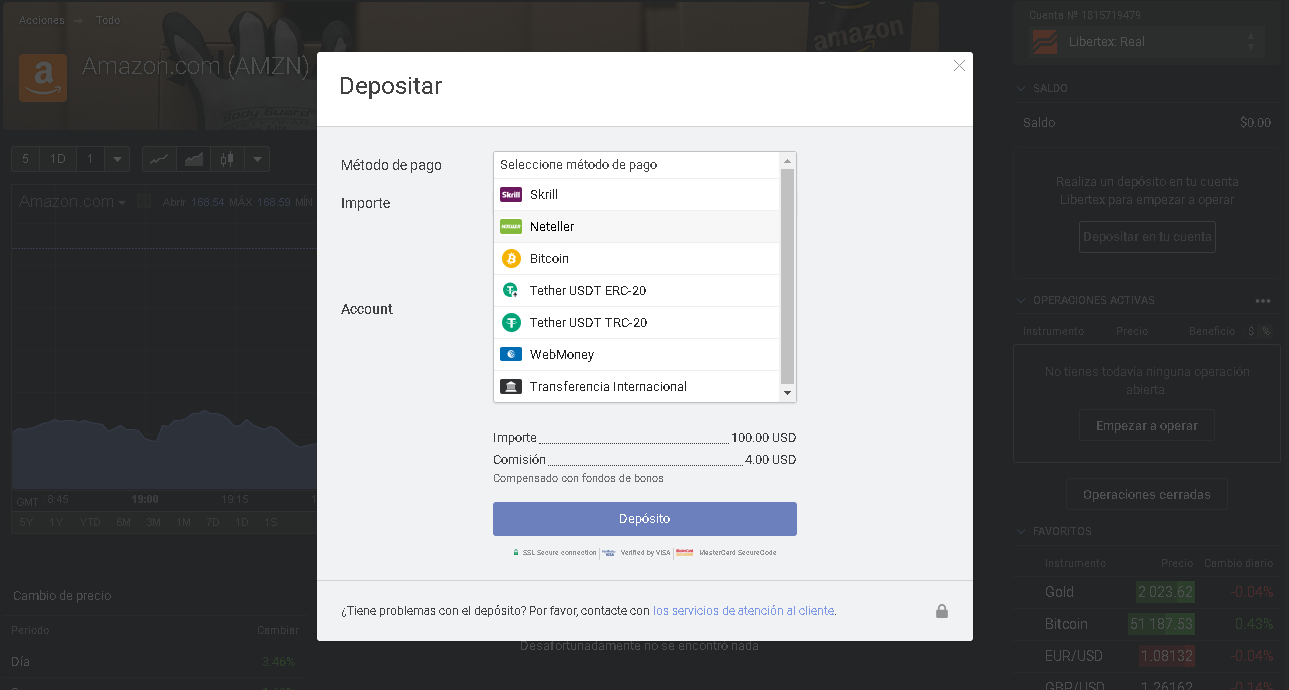Close the Depositar dialog with the X
This screenshot has height=690, width=1289.
click(959, 66)
